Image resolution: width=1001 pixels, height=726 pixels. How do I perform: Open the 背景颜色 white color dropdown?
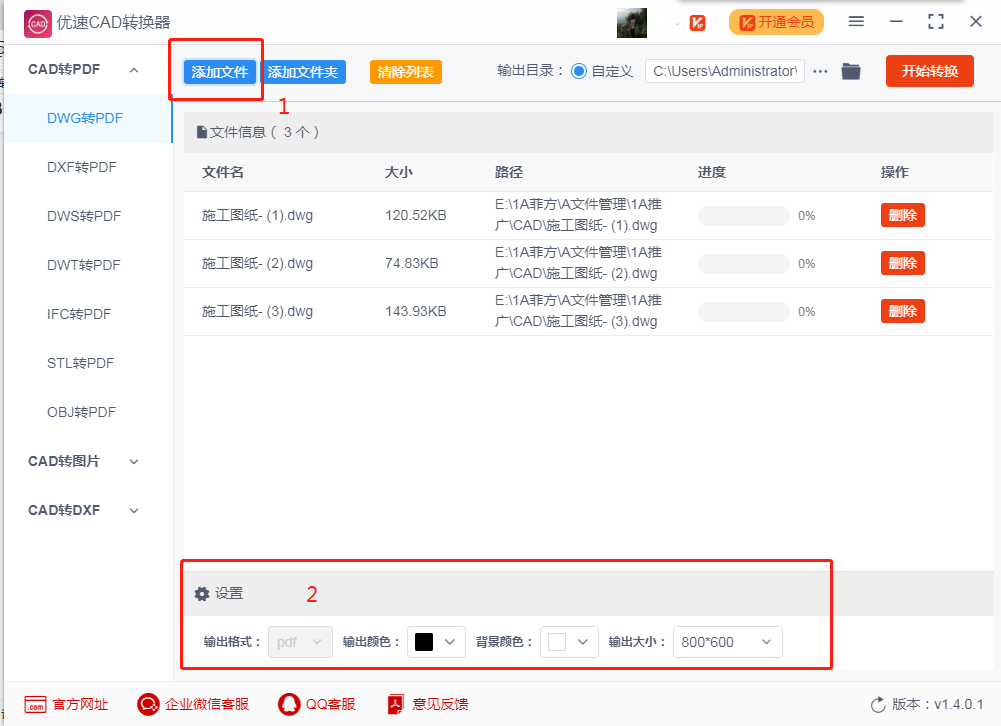(569, 642)
